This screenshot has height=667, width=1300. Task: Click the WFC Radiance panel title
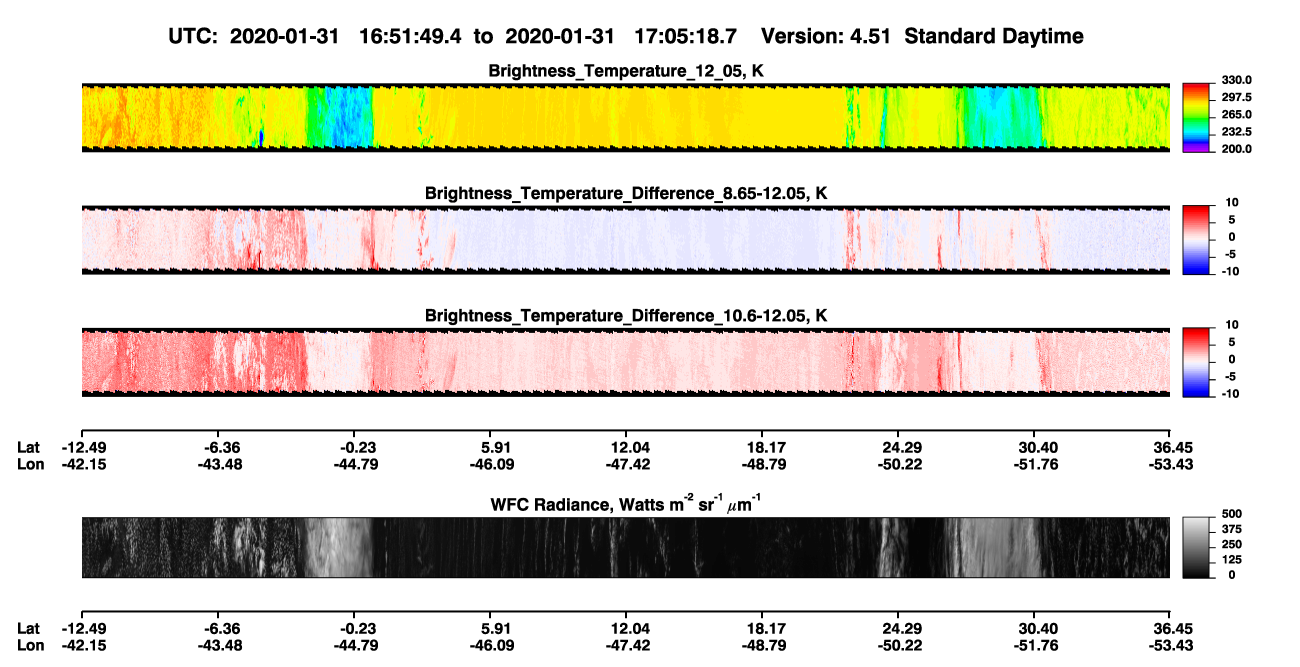click(626, 503)
